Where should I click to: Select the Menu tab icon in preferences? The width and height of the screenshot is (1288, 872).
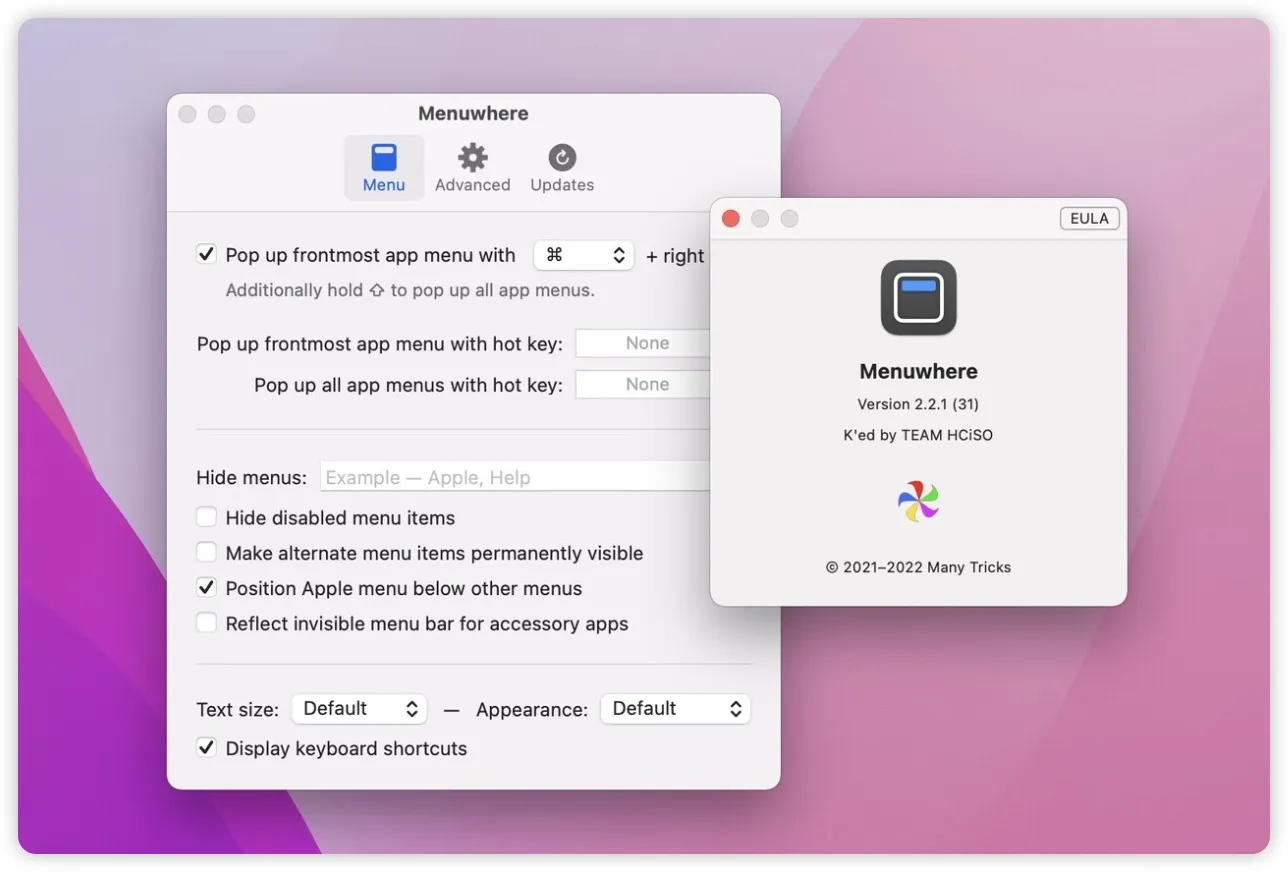tap(384, 168)
